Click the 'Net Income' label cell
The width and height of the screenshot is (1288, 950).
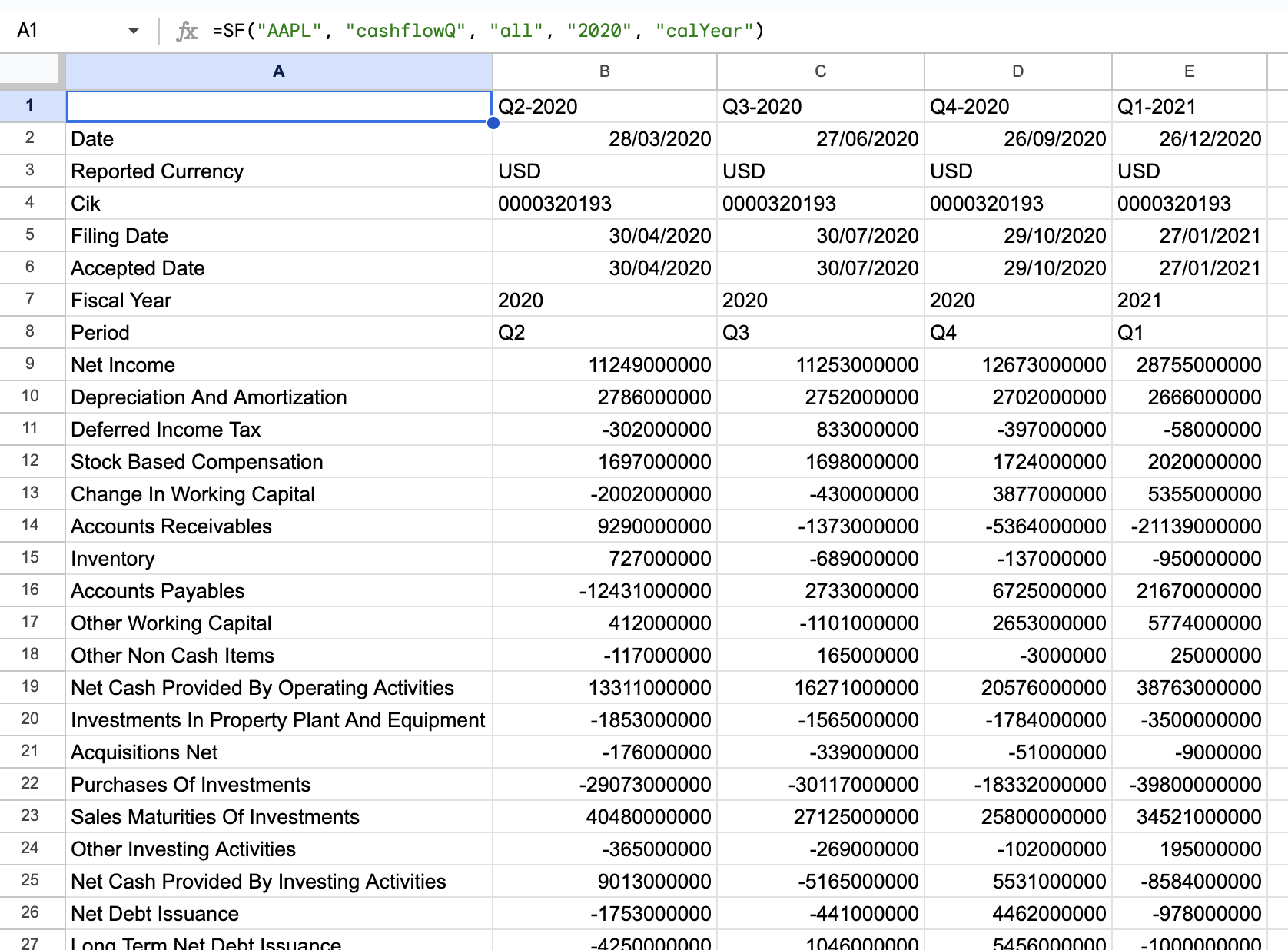coord(279,365)
